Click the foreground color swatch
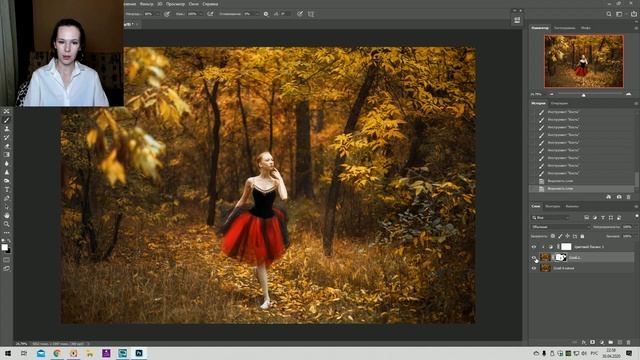Screen dimensions: 640x360 [4, 247]
